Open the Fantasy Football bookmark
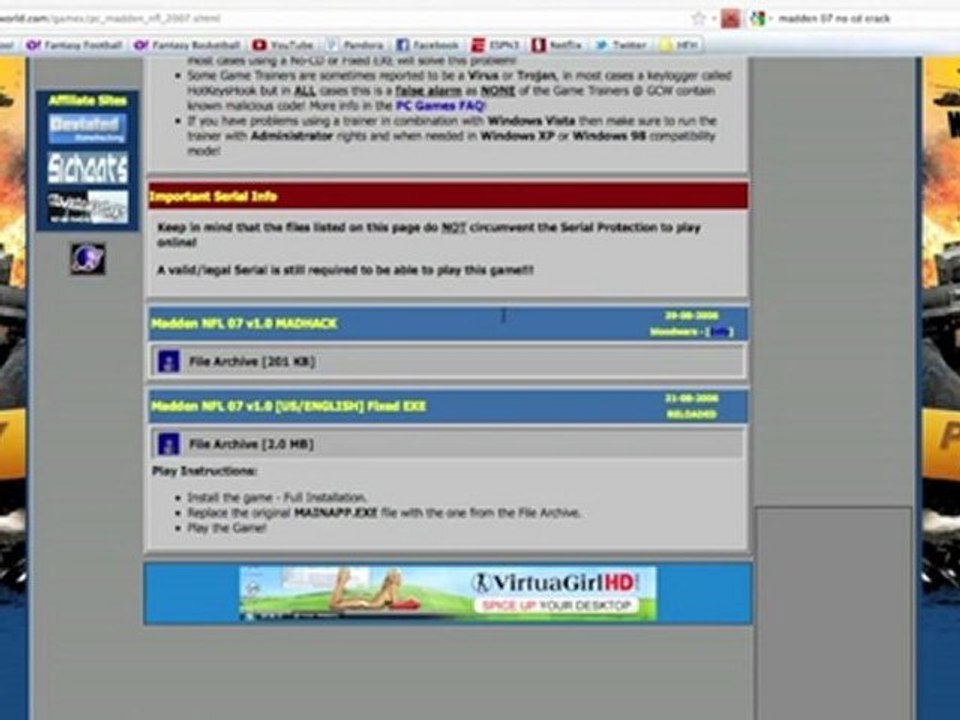The image size is (960, 720). coord(75,45)
